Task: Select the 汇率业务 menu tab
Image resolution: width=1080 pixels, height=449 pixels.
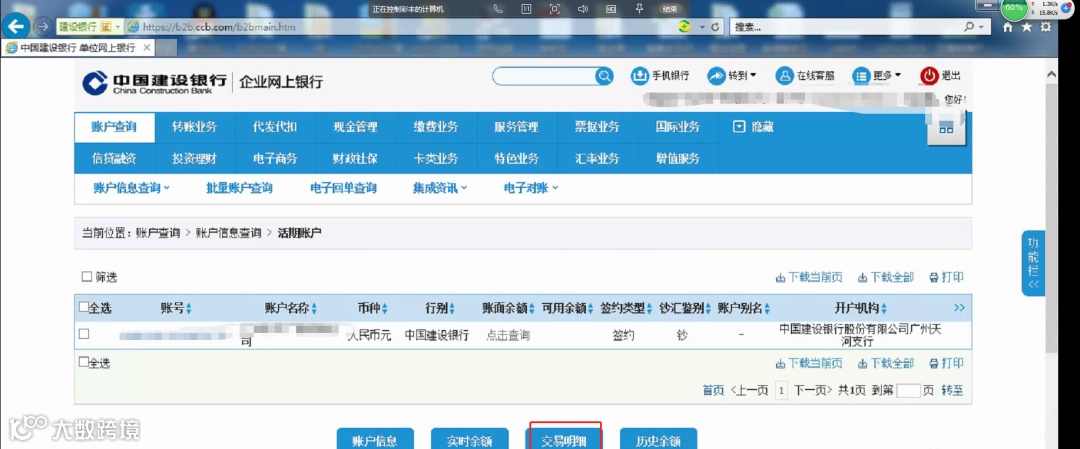Action: tap(597, 158)
